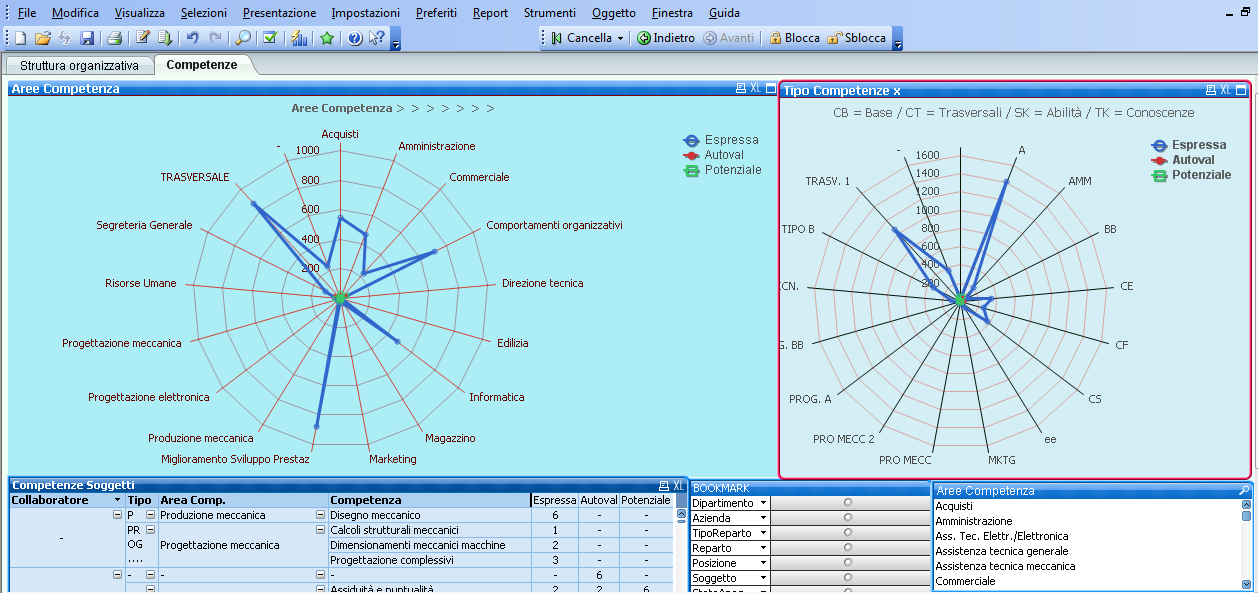Click the green star Add Bookmark icon
Viewport: 1258px width, 593px height.
click(326, 38)
